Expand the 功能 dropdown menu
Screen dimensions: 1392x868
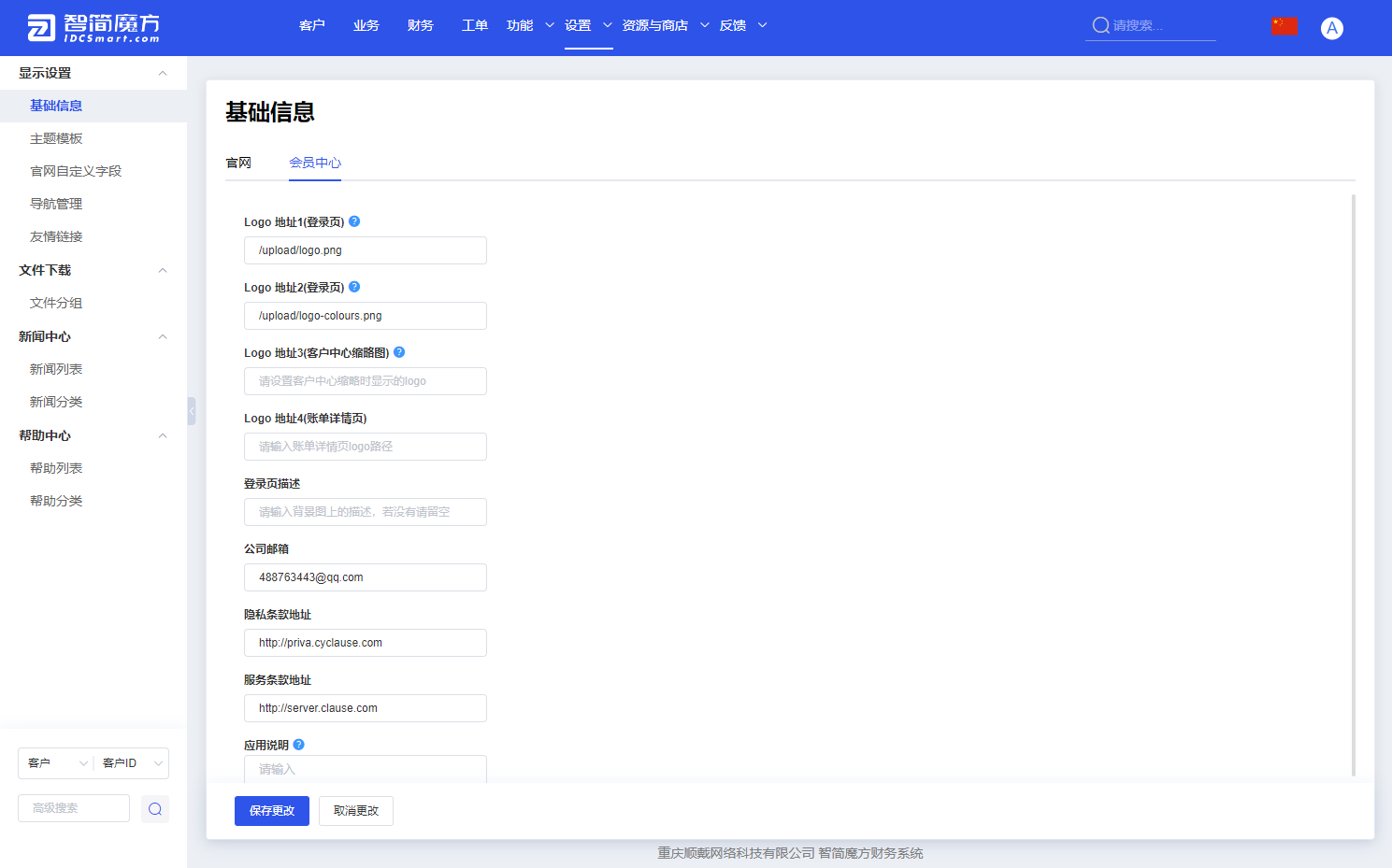tap(529, 25)
